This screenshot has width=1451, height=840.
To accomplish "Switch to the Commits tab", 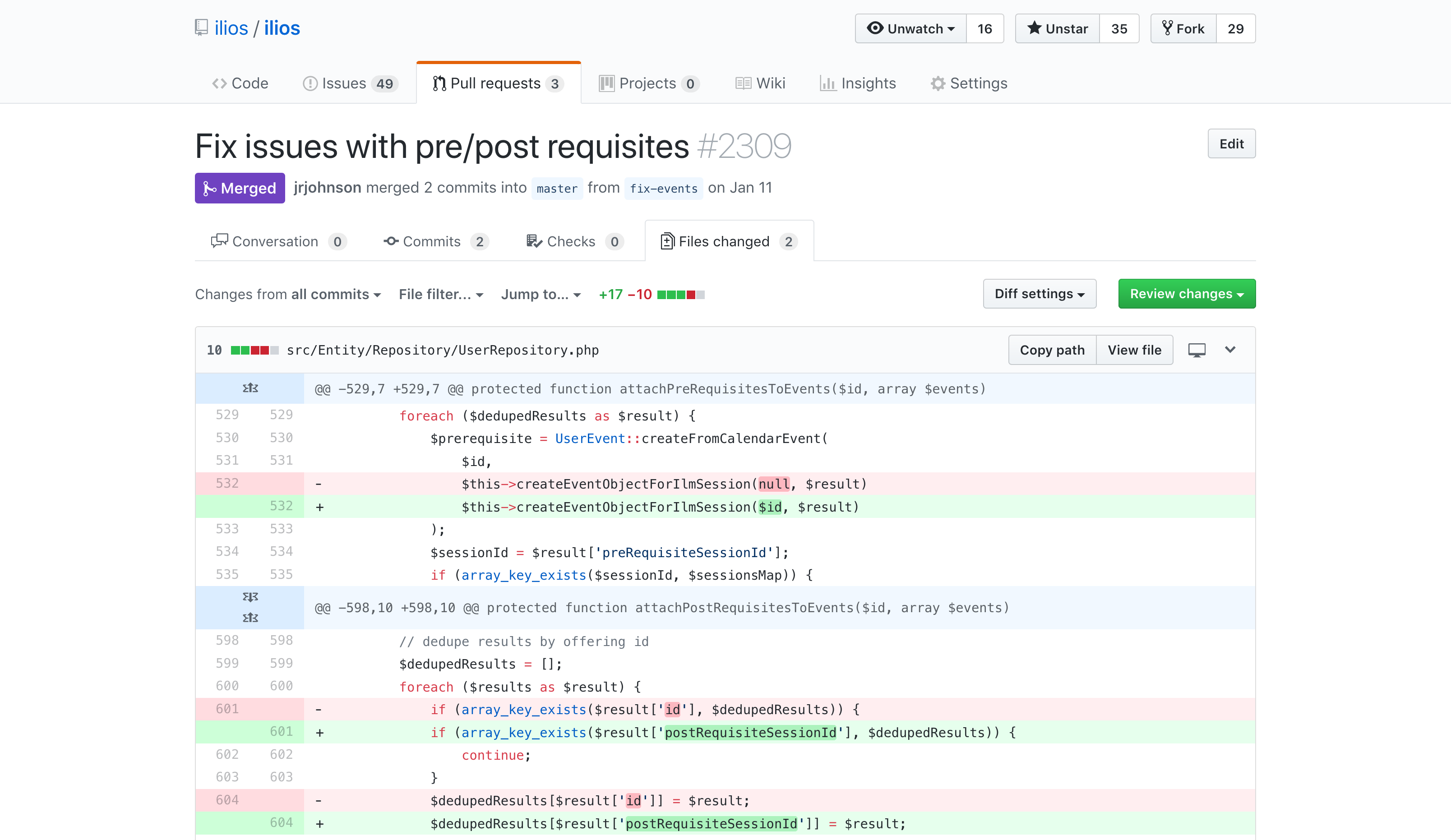I will click(436, 242).
